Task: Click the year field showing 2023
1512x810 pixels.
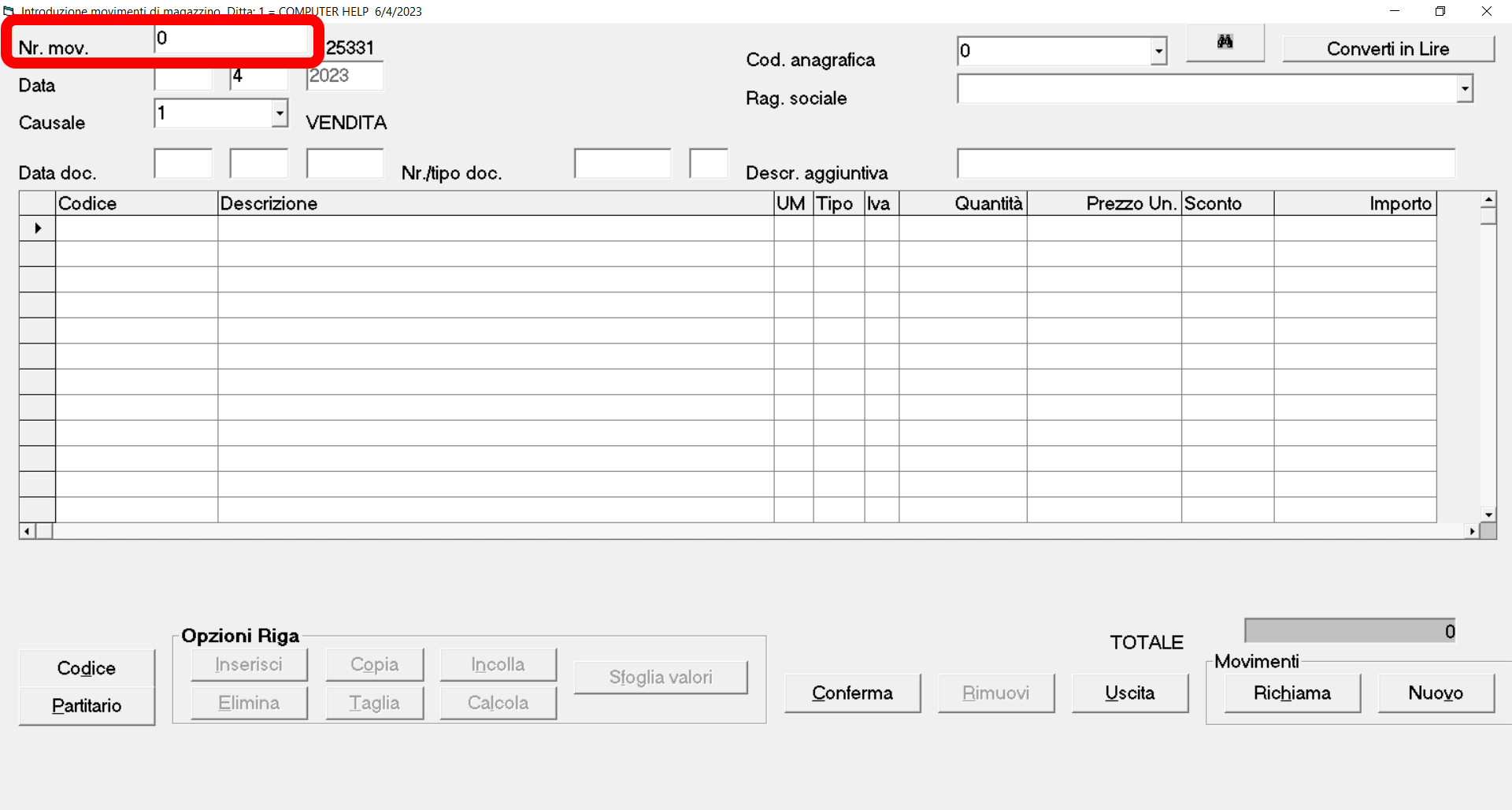Action: pos(345,76)
